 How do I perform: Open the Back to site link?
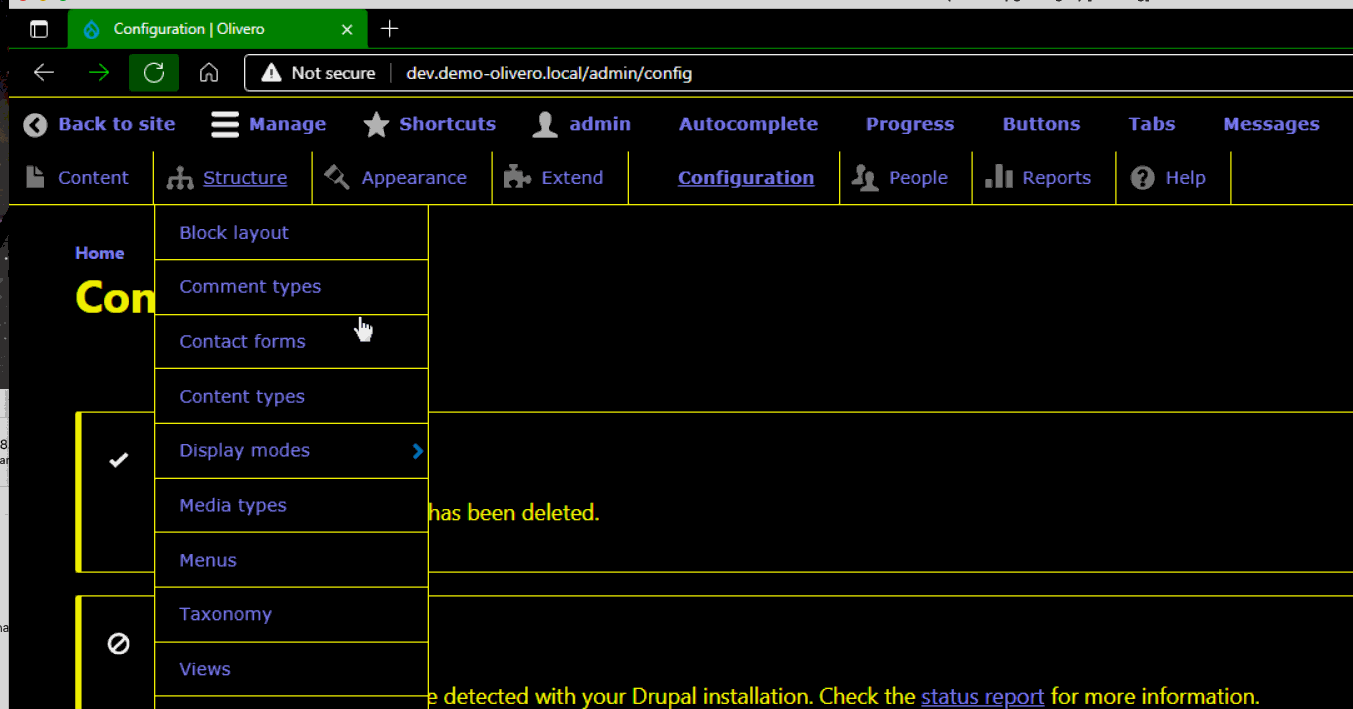(117, 124)
